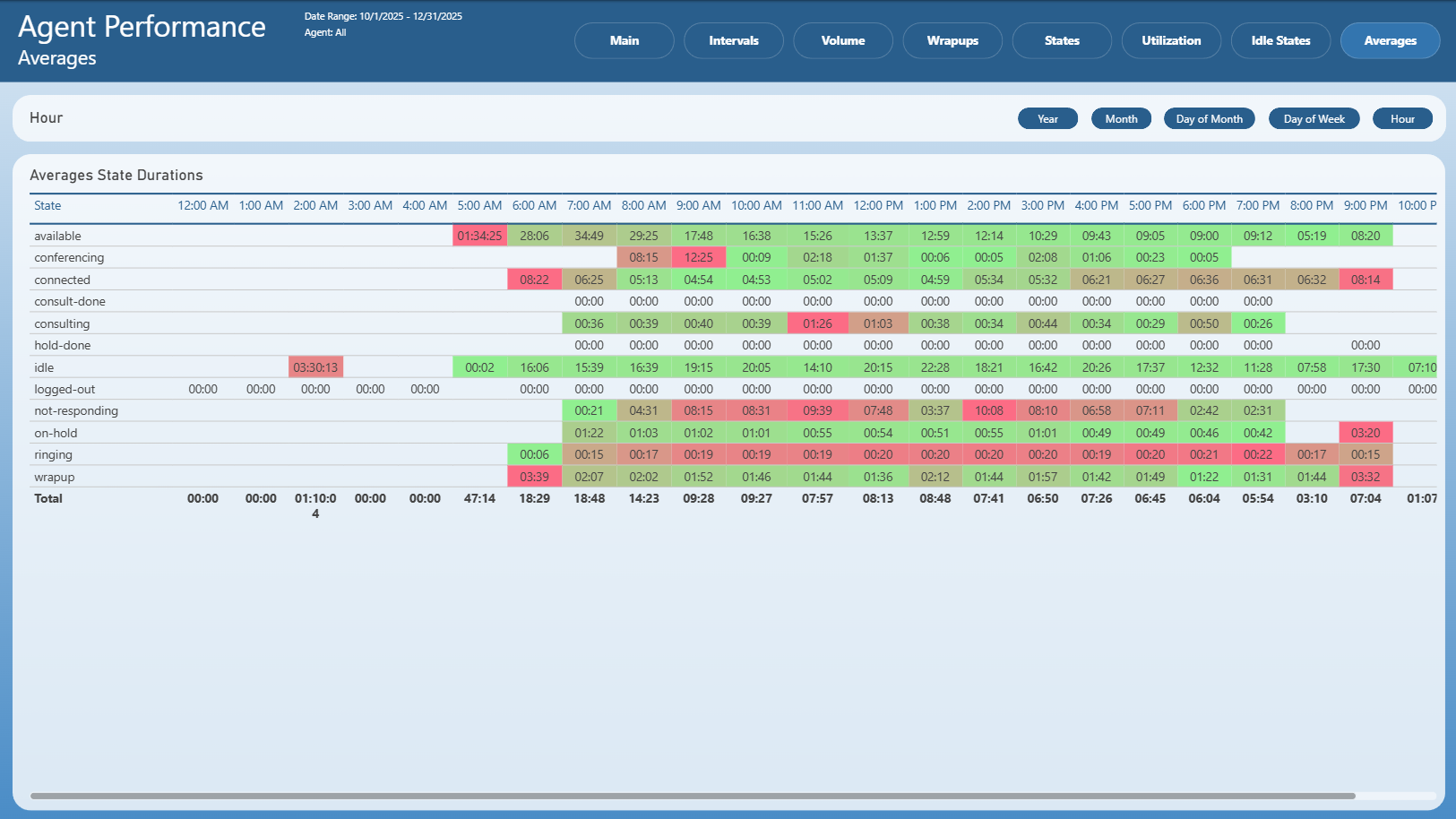Open the Utilization tab
The width and height of the screenshot is (1456, 819).
tap(1171, 40)
